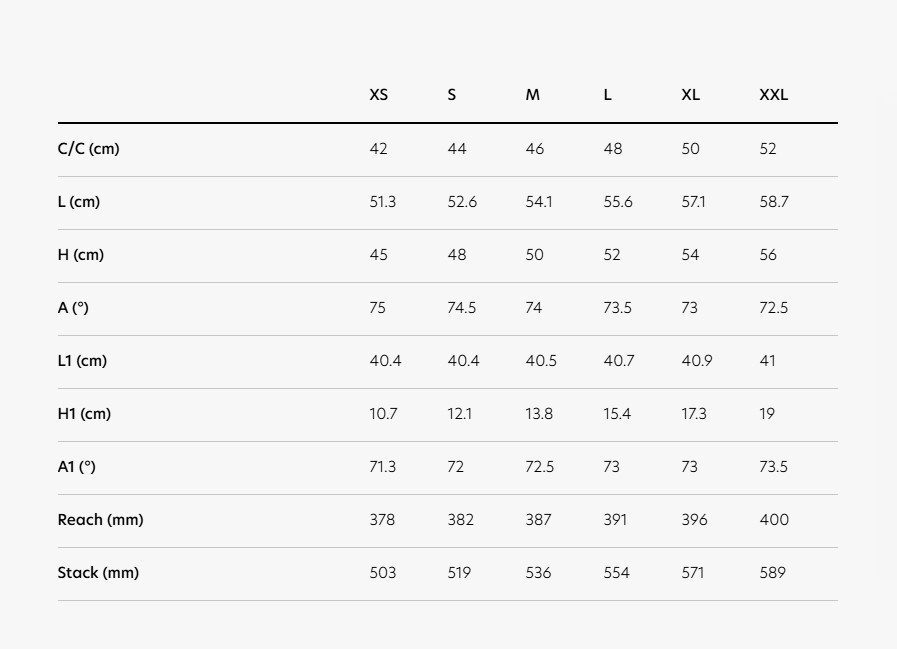The height and width of the screenshot is (649, 897).
Task: Click the 74.5 A angle for S
Action: 462,308
